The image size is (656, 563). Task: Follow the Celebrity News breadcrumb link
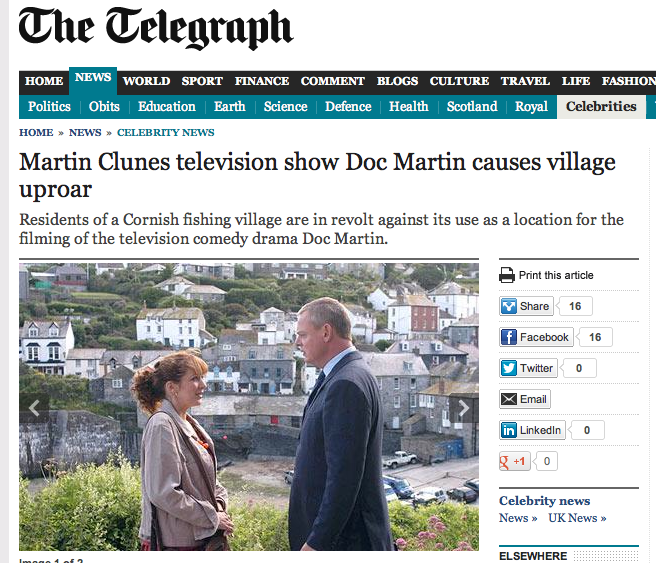[166, 133]
